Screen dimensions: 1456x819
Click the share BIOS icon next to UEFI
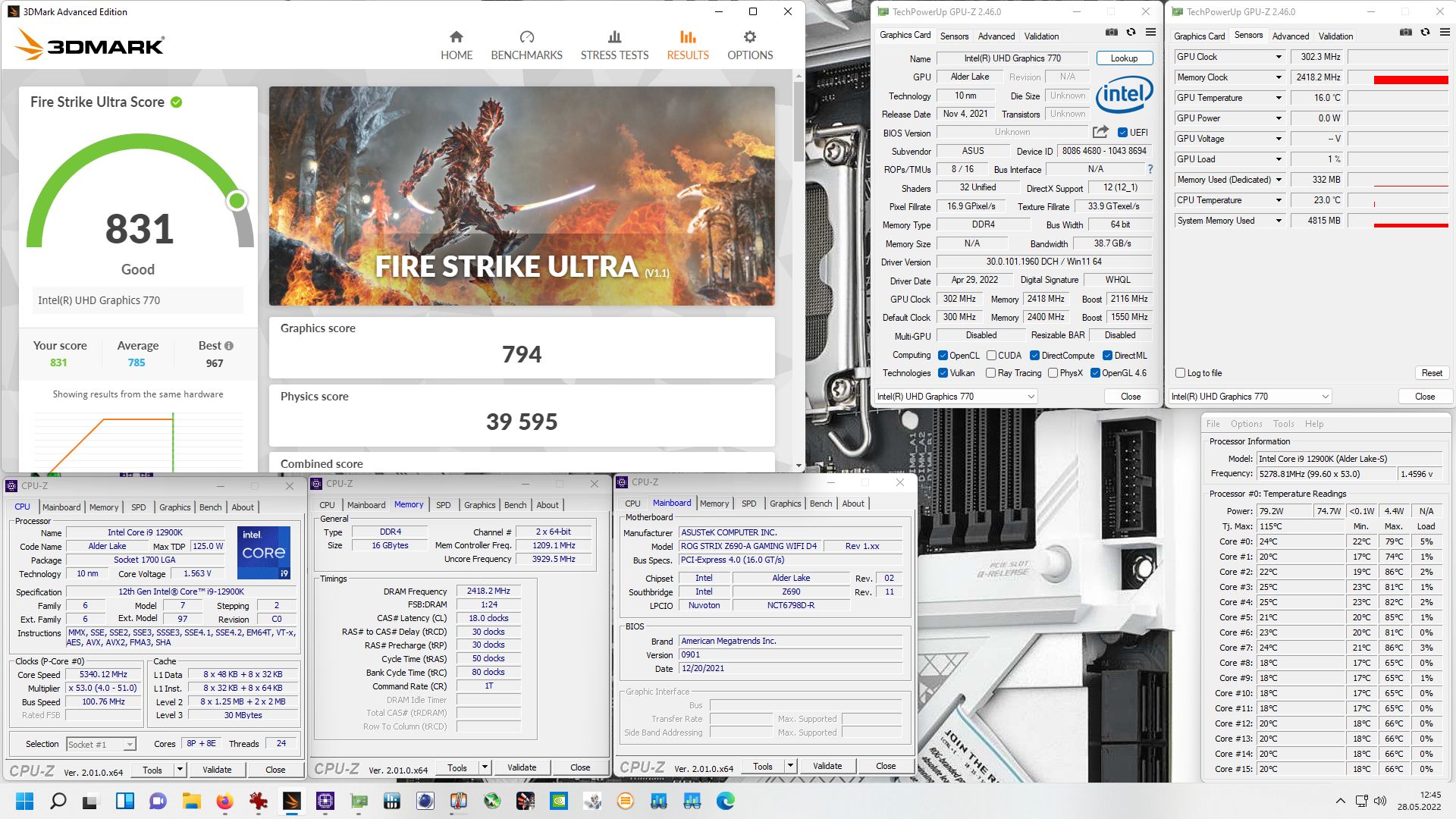[x=1101, y=131]
